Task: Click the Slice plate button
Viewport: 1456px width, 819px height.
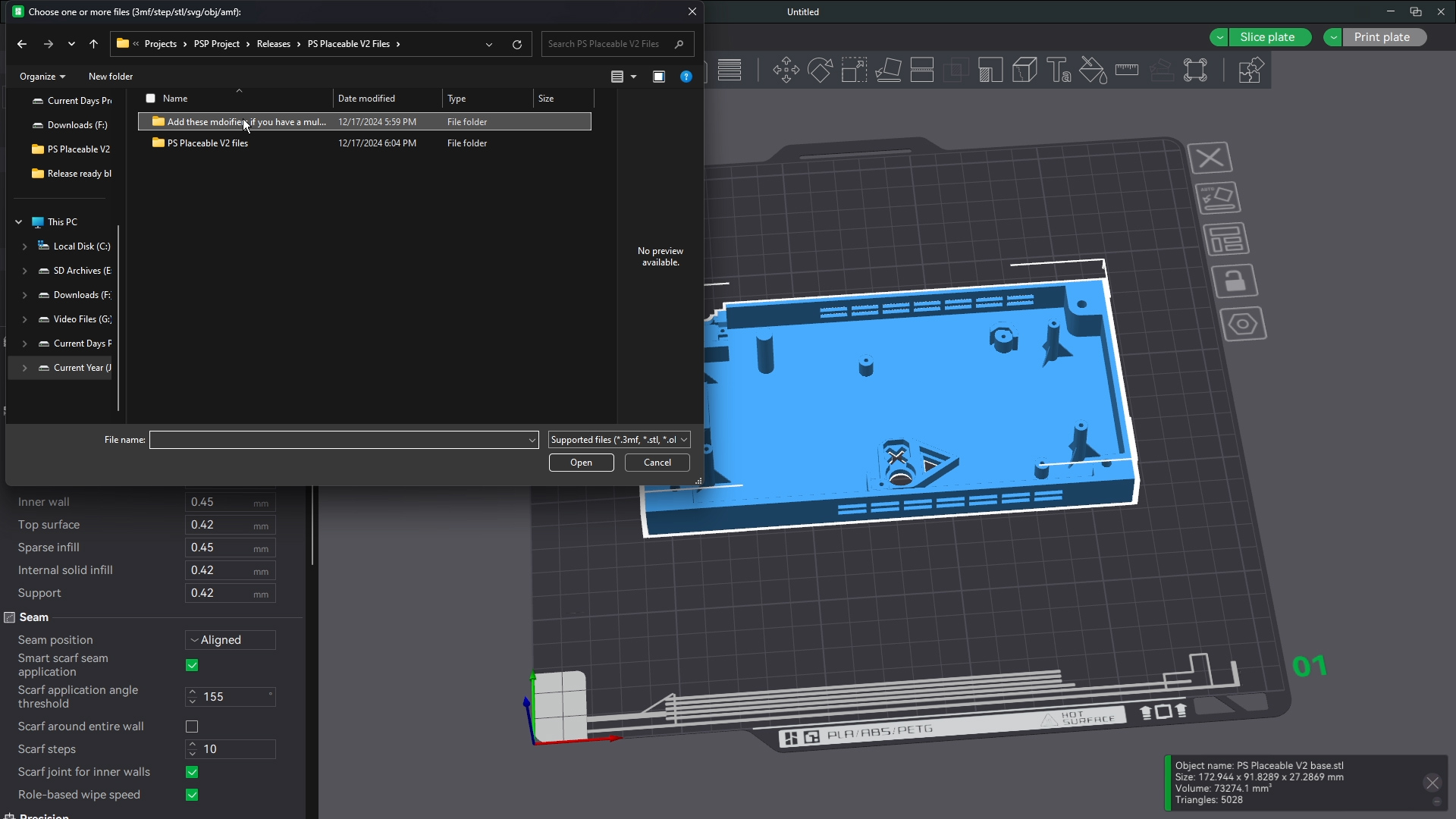Action: click(1267, 37)
